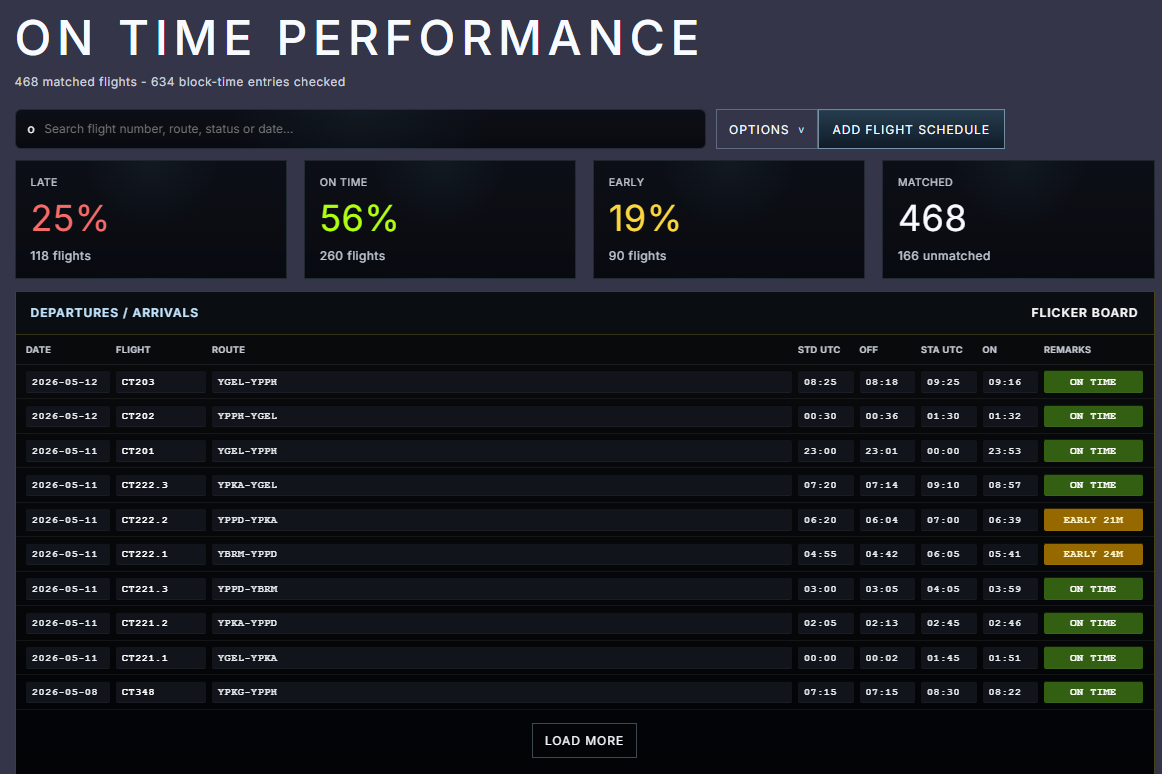Click Add Flight Schedule button
The image size is (1162, 774).
click(x=911, y=129)
